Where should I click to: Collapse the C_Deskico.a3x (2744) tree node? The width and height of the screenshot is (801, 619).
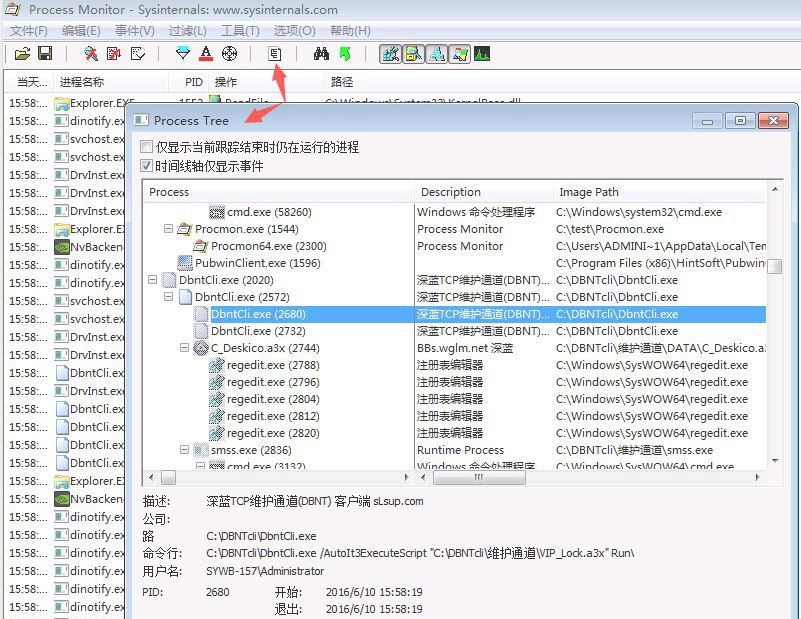[x=184, y=348]
